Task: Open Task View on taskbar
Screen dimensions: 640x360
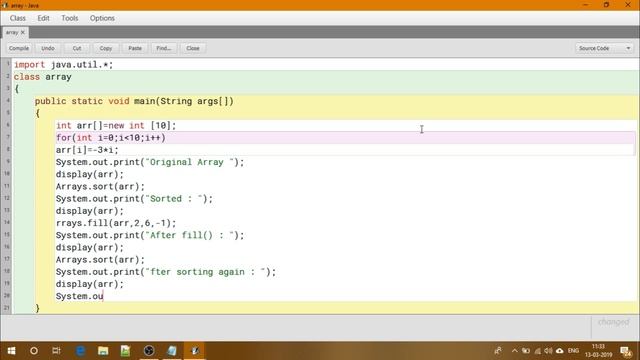Action: coord(56,351)
